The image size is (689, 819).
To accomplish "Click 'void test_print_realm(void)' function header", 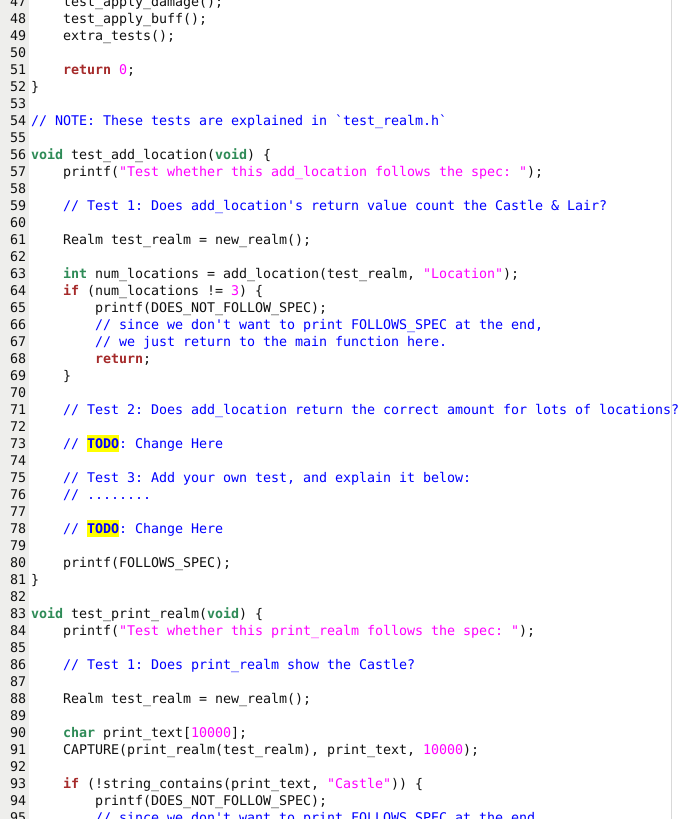I will [x=147, y=614].
